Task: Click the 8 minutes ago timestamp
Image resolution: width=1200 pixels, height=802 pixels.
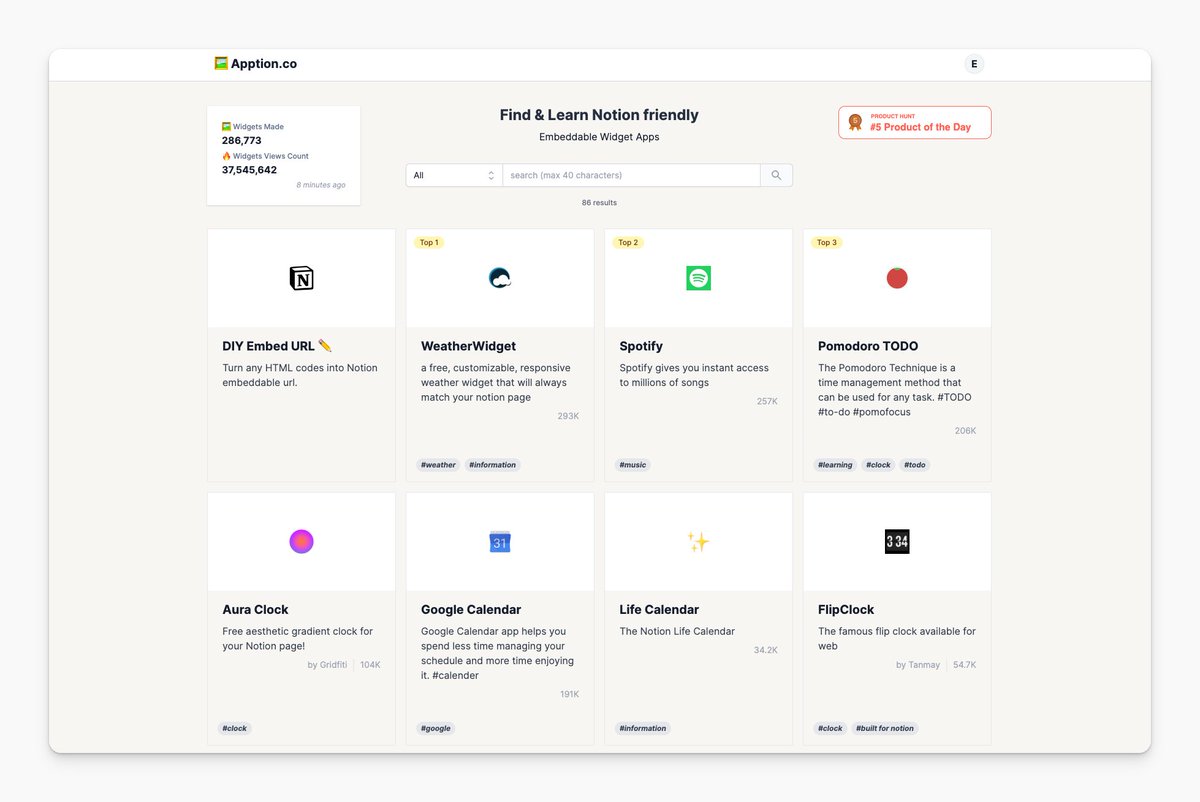Action: pos(321,185)
